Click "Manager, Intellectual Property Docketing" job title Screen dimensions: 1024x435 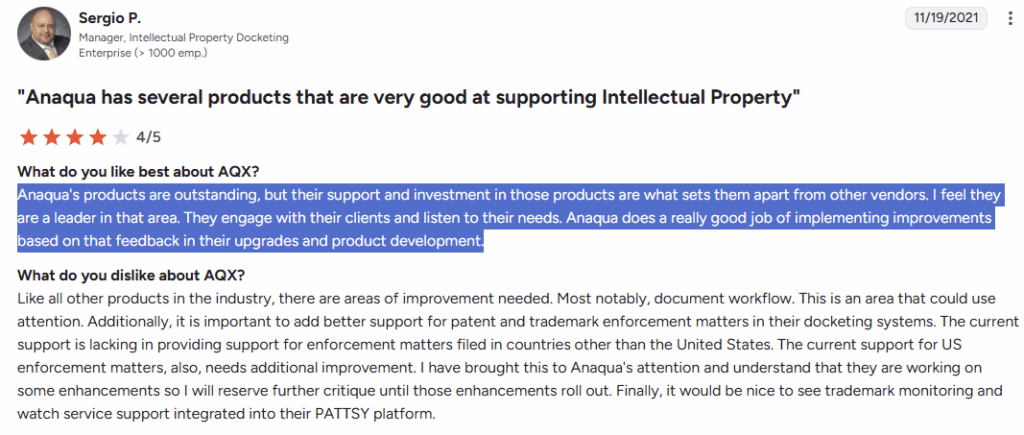182,38
